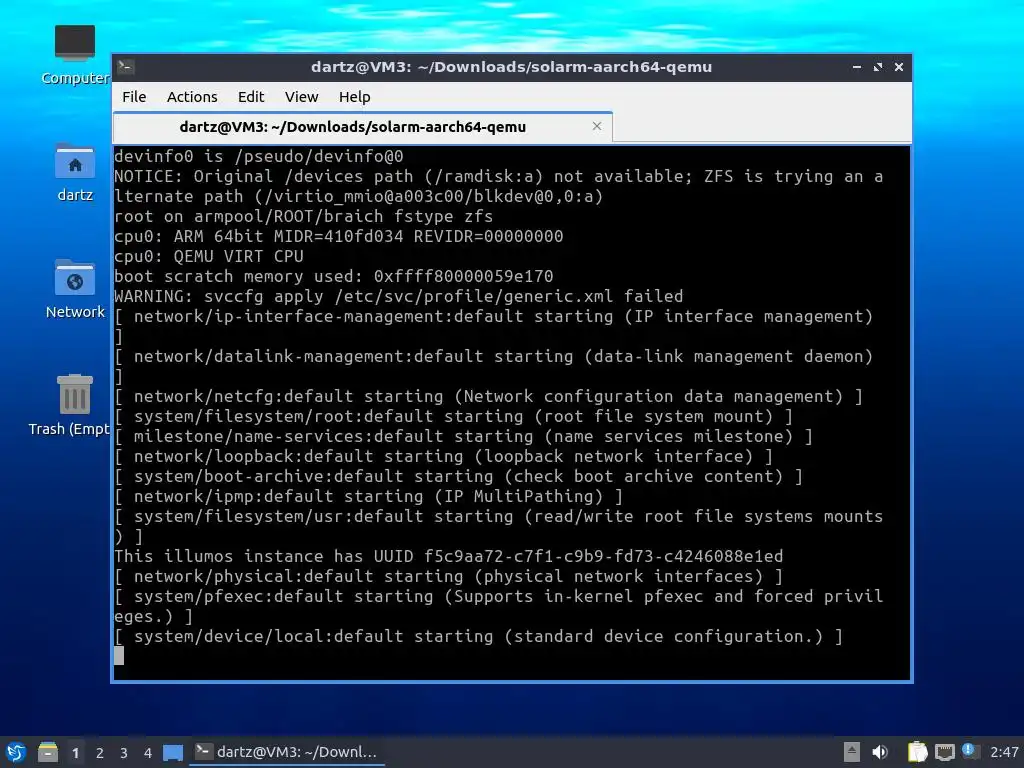Click 'network/netcfg:default starting' line
Screen dimensions: 1024x768
[488, 396]
